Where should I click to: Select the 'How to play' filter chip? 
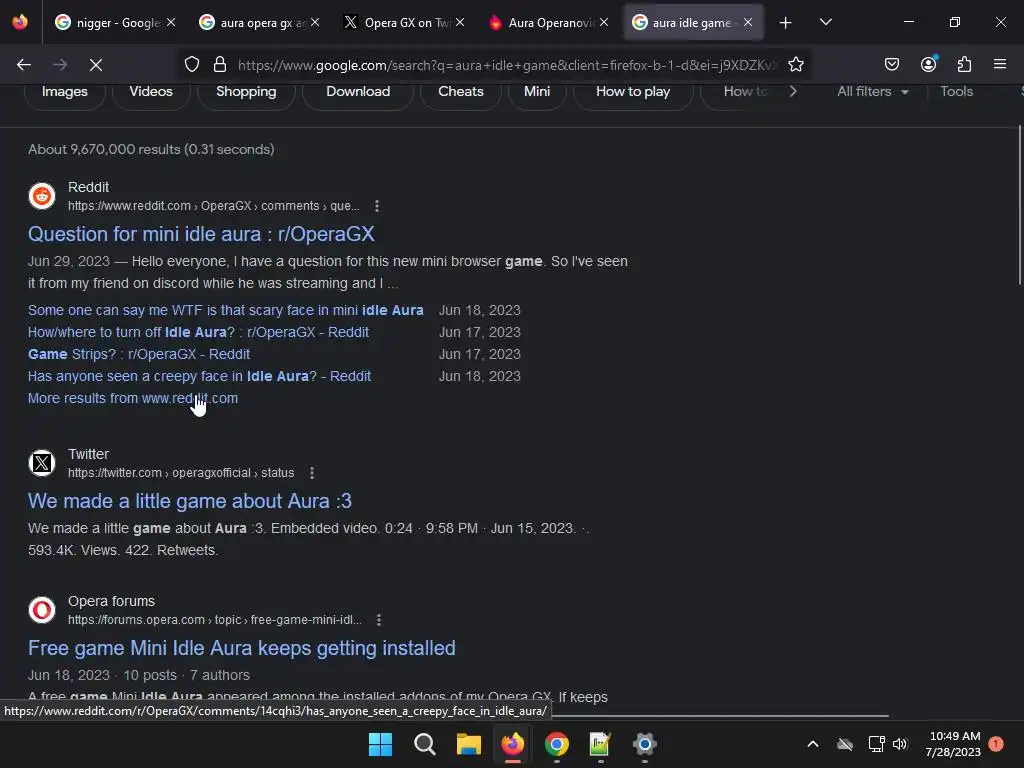click(x=633, y=91)
